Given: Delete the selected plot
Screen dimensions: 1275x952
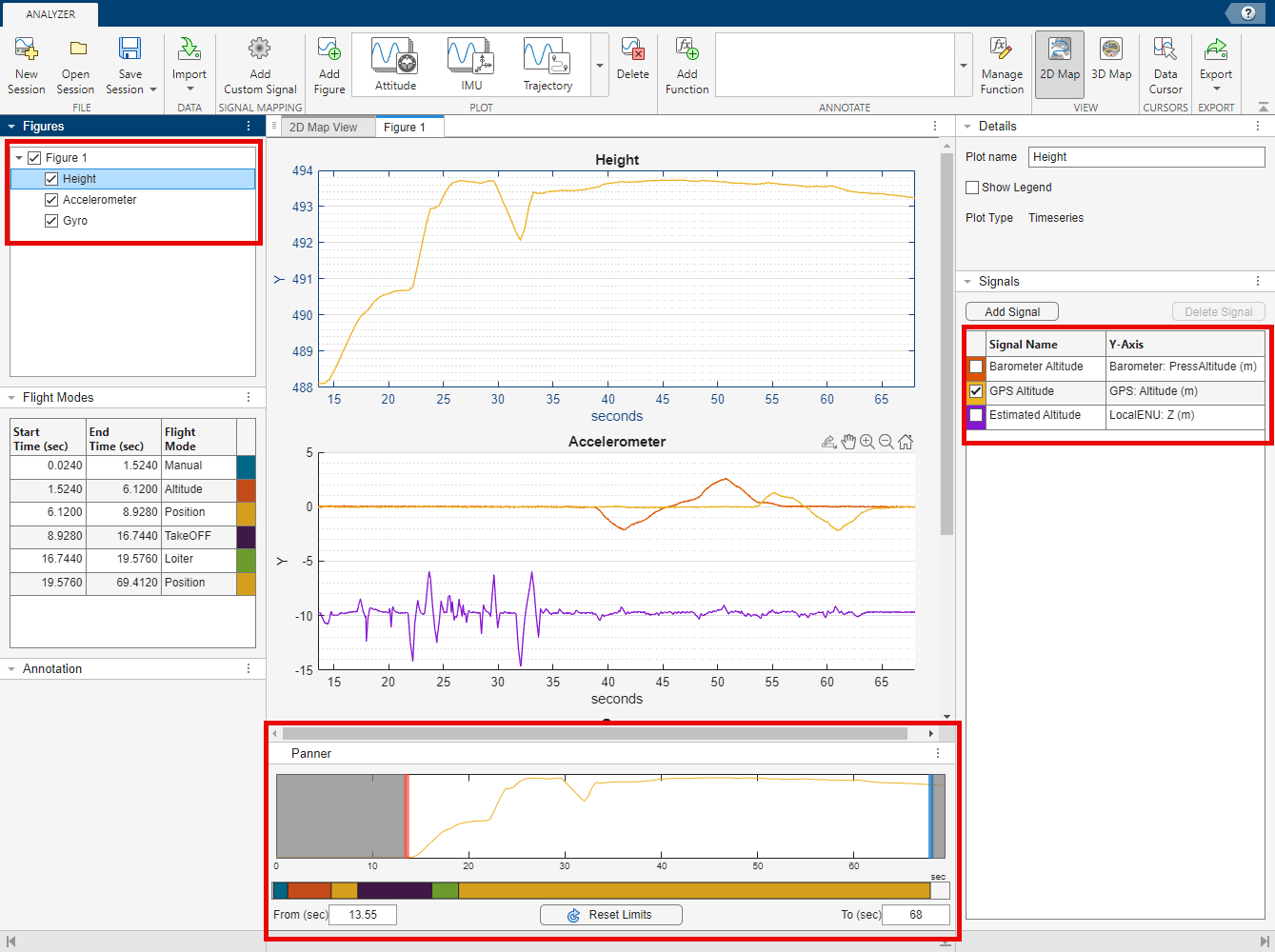Looking at the screenshot, I should click(x=632, y=59).
